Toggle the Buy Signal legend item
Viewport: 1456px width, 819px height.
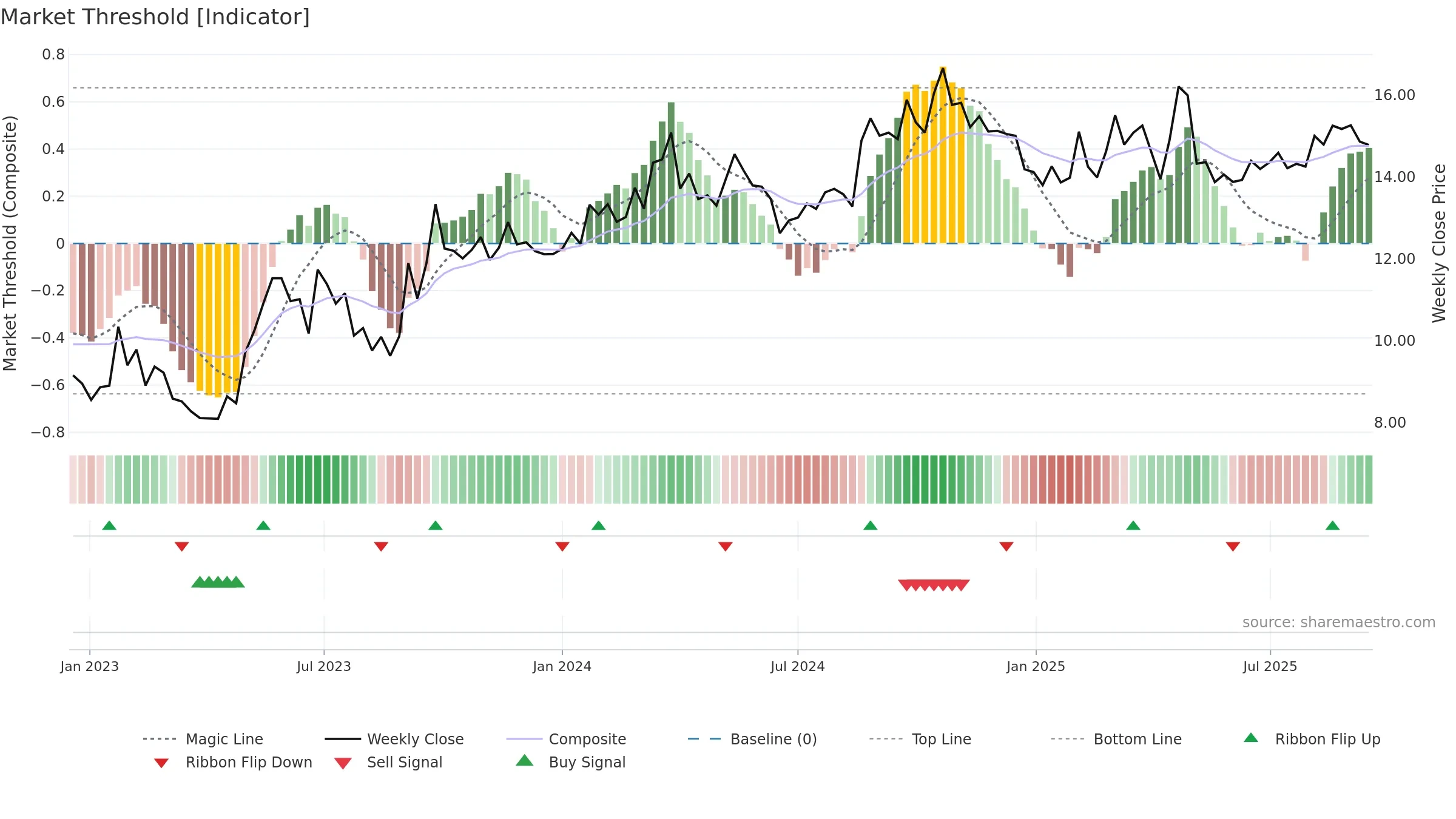pyautogui.click(x=570, y=762)
